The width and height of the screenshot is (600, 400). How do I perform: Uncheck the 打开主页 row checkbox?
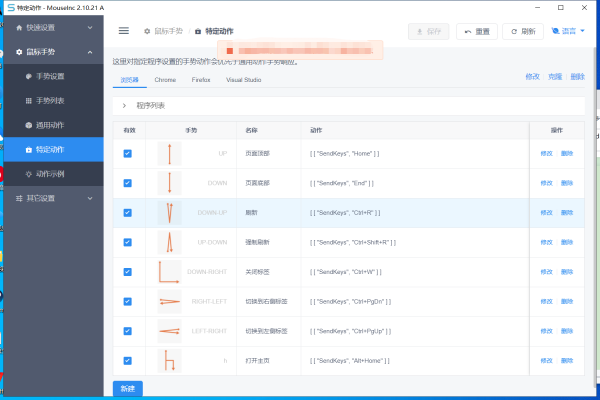click(x=127, y=361)
